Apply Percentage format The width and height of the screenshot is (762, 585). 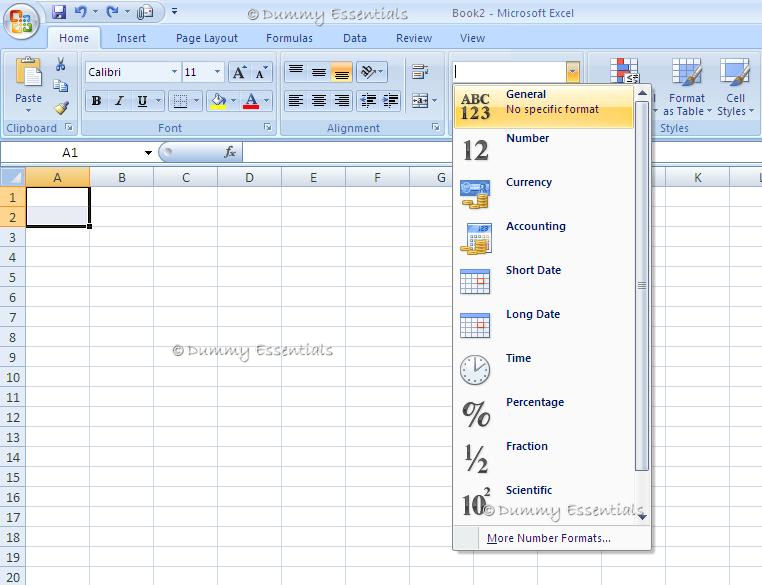coord(544,414)
